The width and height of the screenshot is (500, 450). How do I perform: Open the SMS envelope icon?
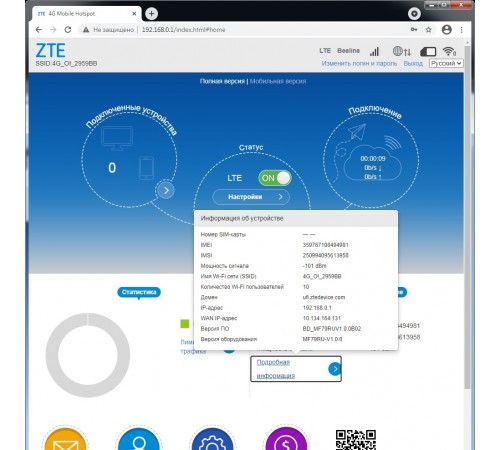pos(66,438)
